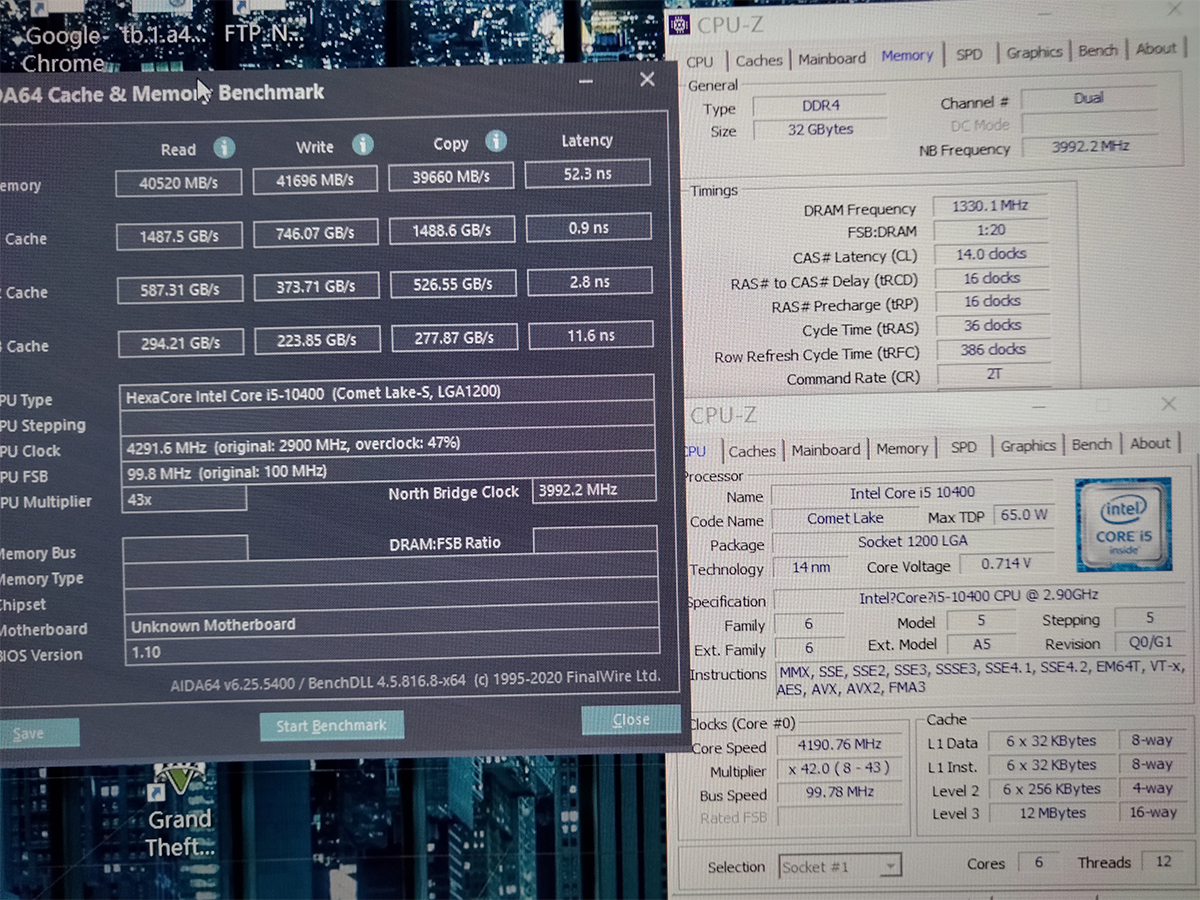Viewport: 1200px width, 900px height.
Task: Click the CPU FSB field showing 99.8 MHz
Action: click(388, 469)
